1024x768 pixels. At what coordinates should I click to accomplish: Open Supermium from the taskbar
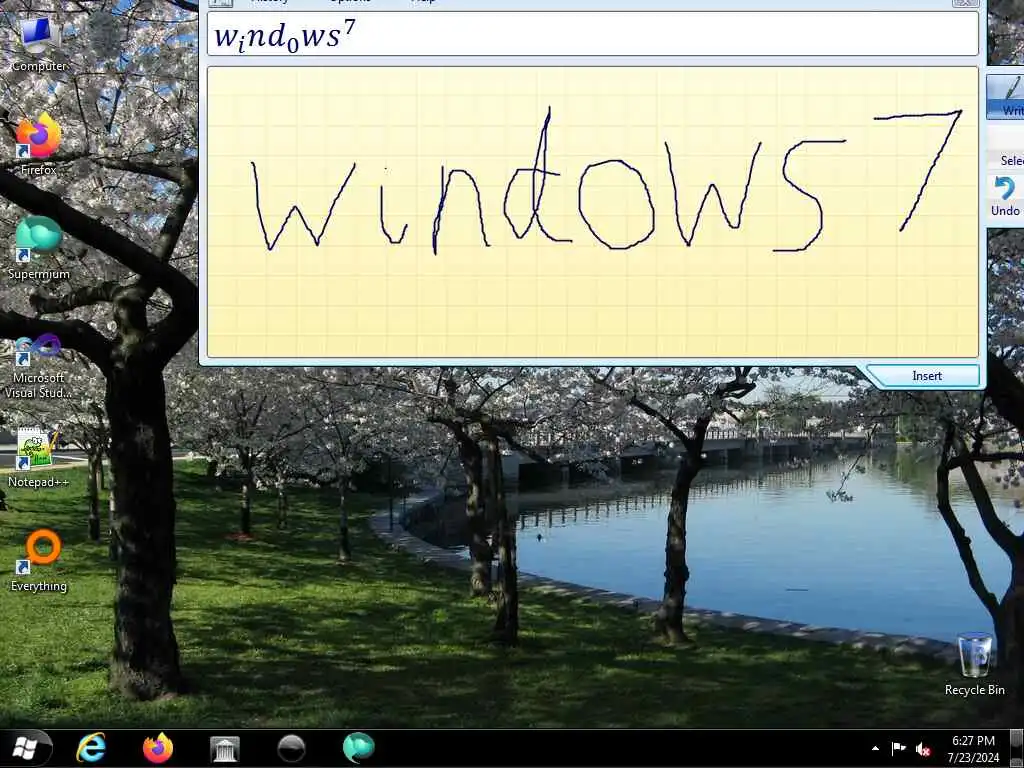coord(359,748)
